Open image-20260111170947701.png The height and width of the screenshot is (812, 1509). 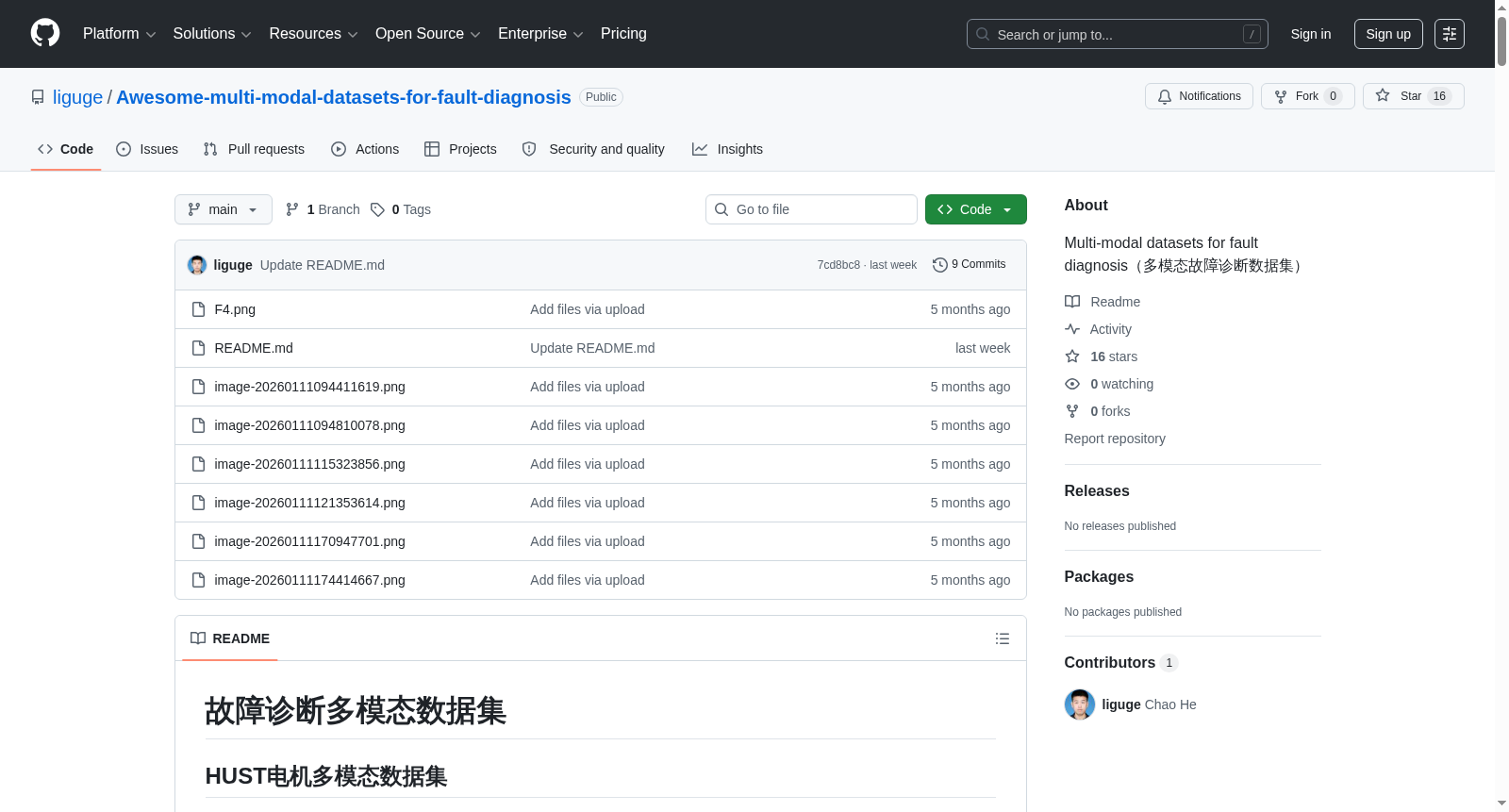tap(309, 541)
